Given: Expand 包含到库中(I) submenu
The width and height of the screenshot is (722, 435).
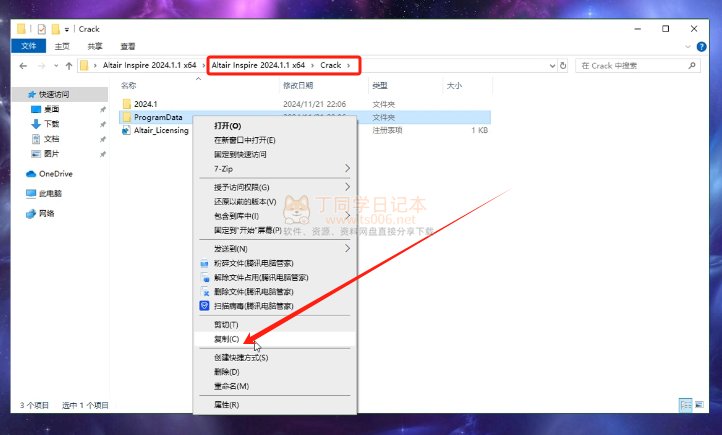Looking at the screenshot, I should (x=275, y=216).
